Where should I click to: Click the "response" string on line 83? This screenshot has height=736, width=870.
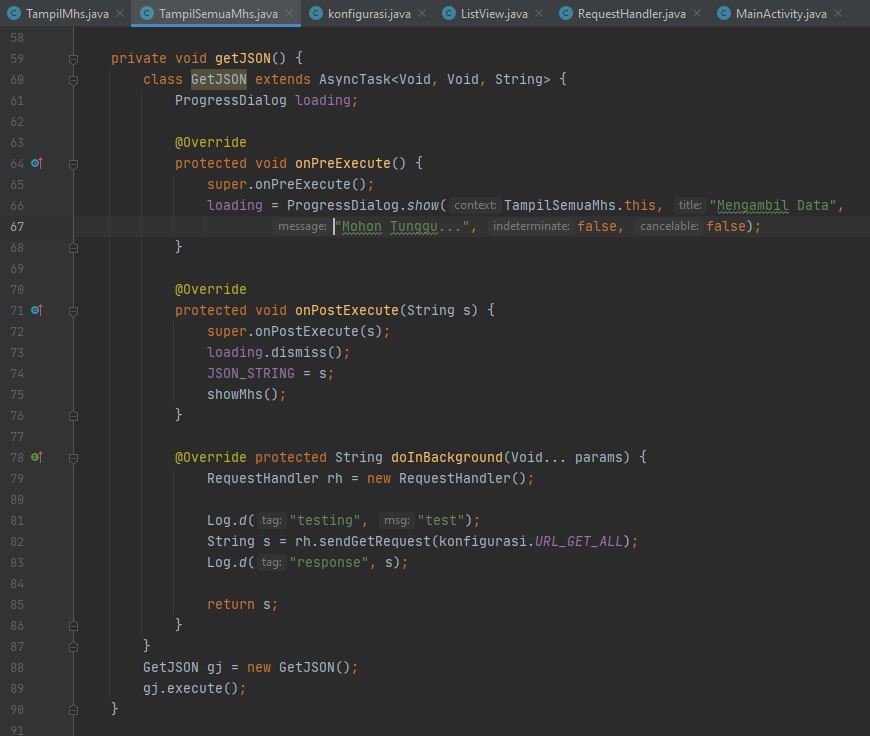tap(328, 562)
